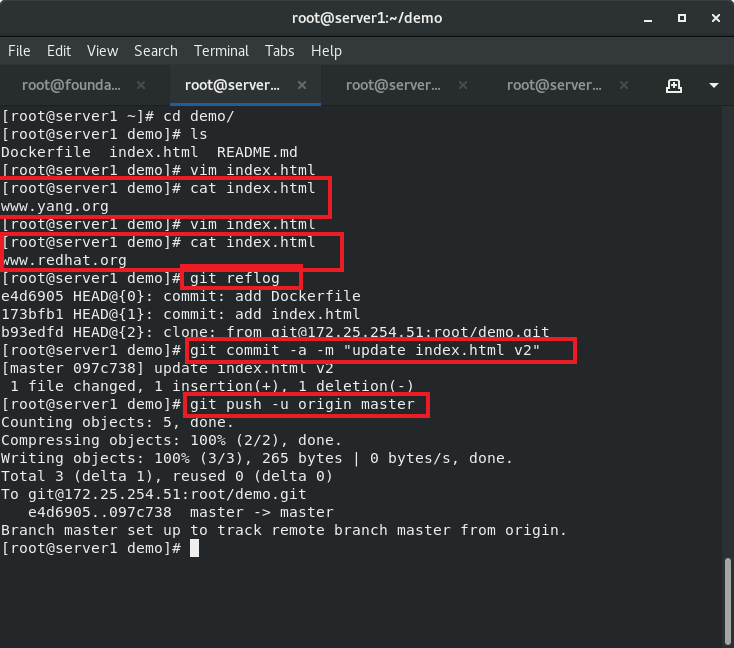Open the Edit menu
Screen dimensions: 734x648
coord(59,51)
